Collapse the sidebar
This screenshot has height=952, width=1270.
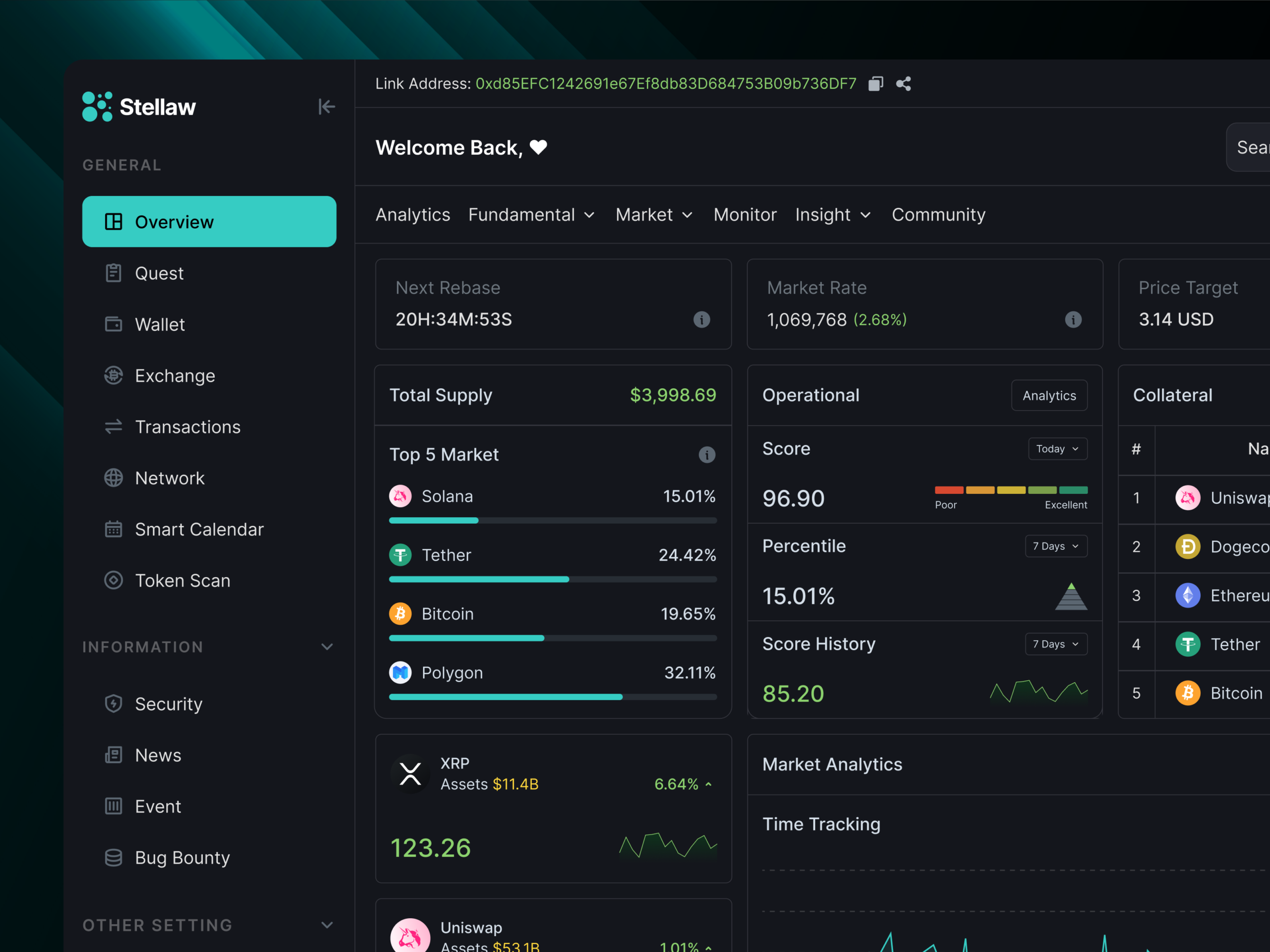326,106
